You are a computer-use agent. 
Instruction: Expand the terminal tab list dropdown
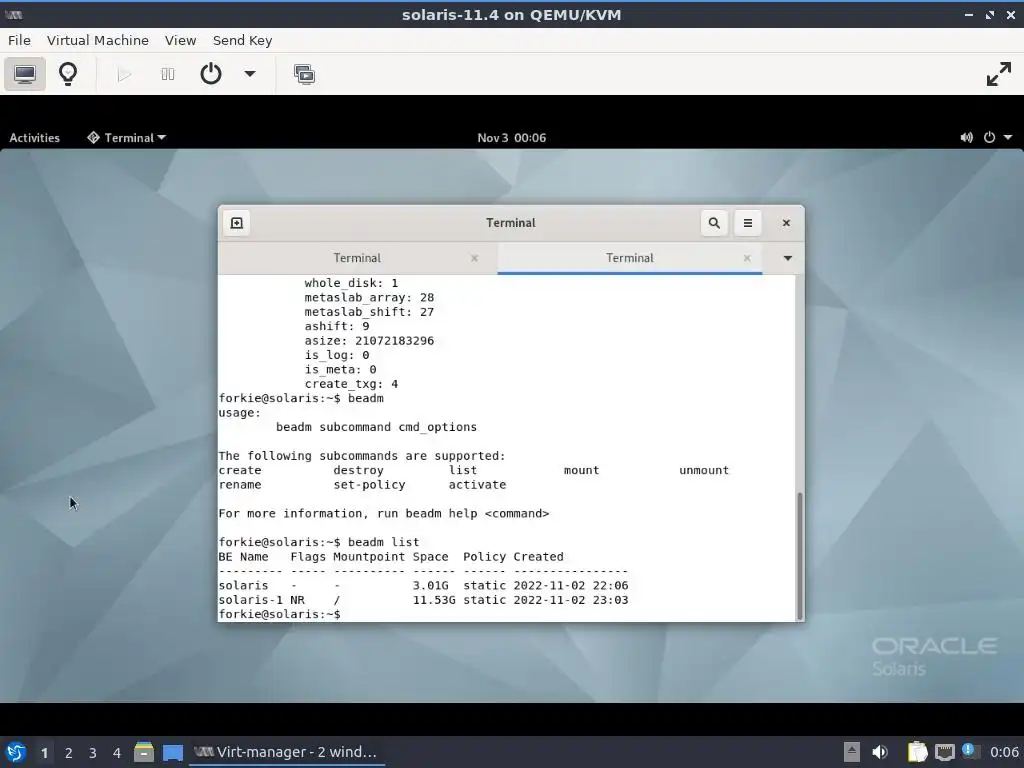click(x=788, y=258)
